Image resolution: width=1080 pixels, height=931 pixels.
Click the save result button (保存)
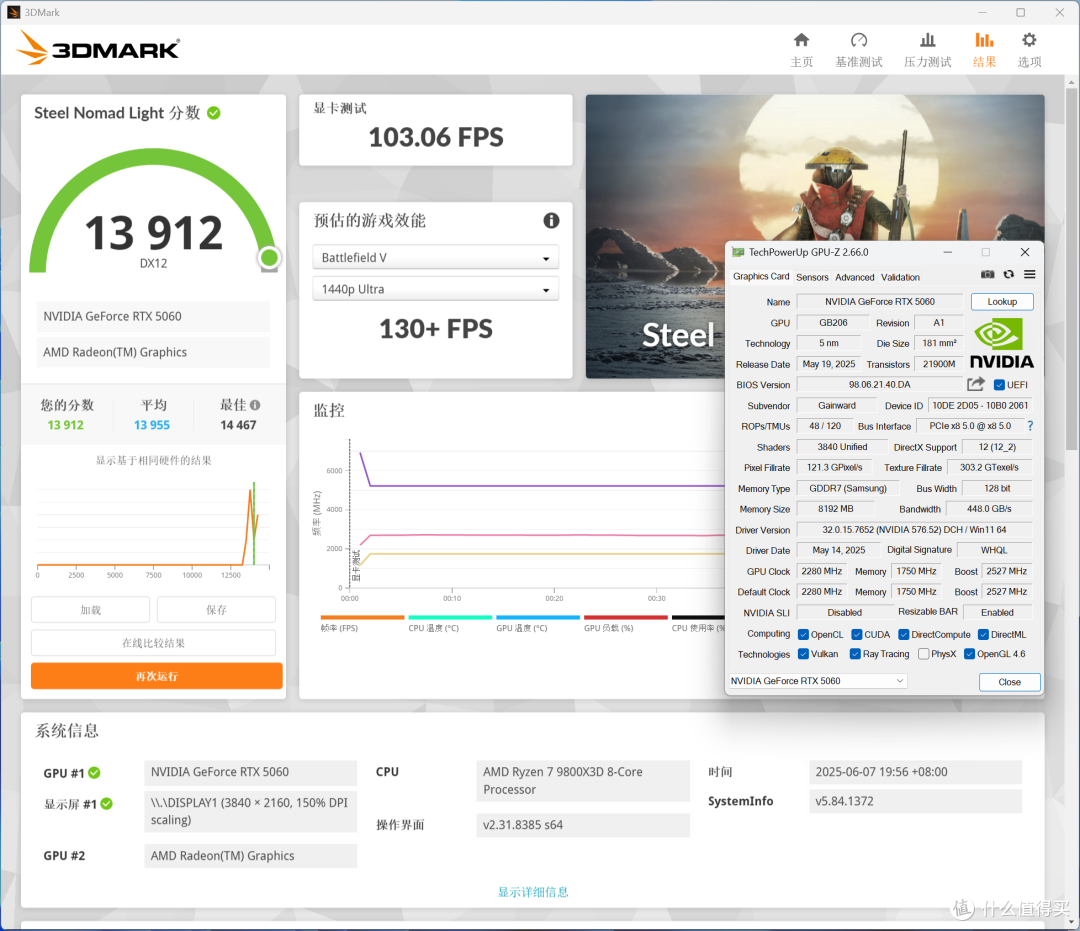[x=216, y=609]
